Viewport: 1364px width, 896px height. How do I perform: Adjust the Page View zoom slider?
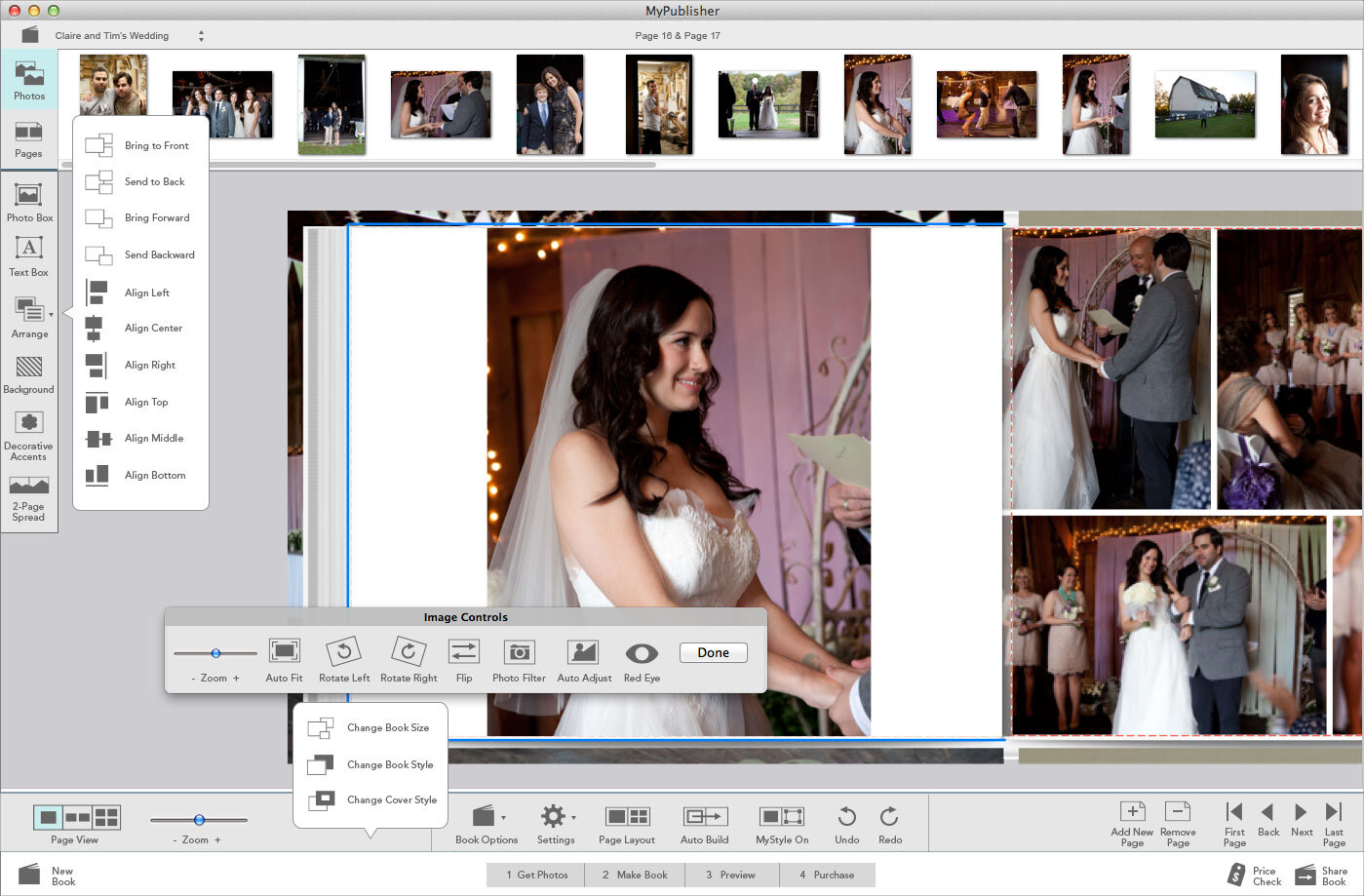tap(199, 820)
